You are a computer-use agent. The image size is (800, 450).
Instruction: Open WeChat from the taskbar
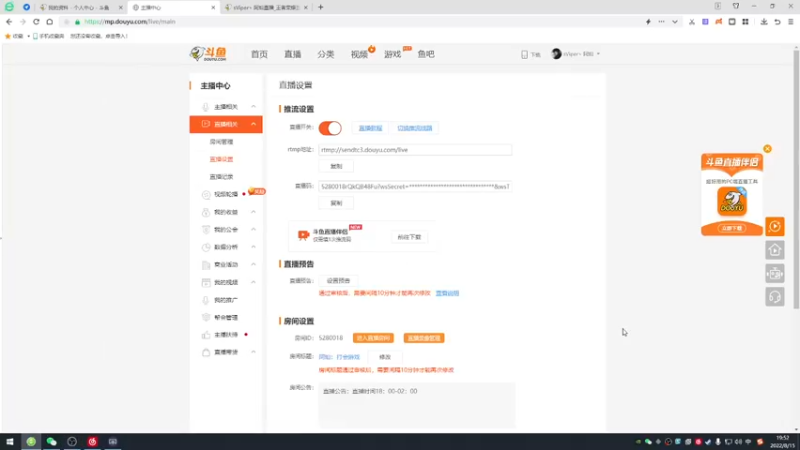(52, 441)
